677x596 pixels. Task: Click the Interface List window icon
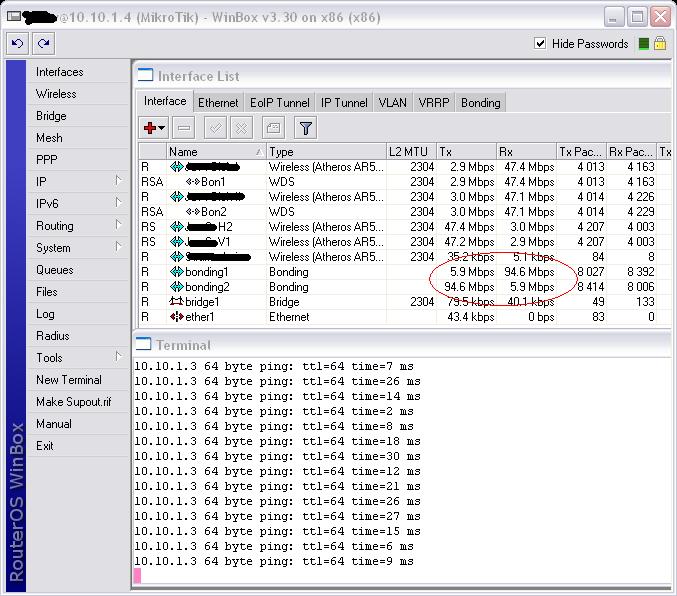coord(146,76)
